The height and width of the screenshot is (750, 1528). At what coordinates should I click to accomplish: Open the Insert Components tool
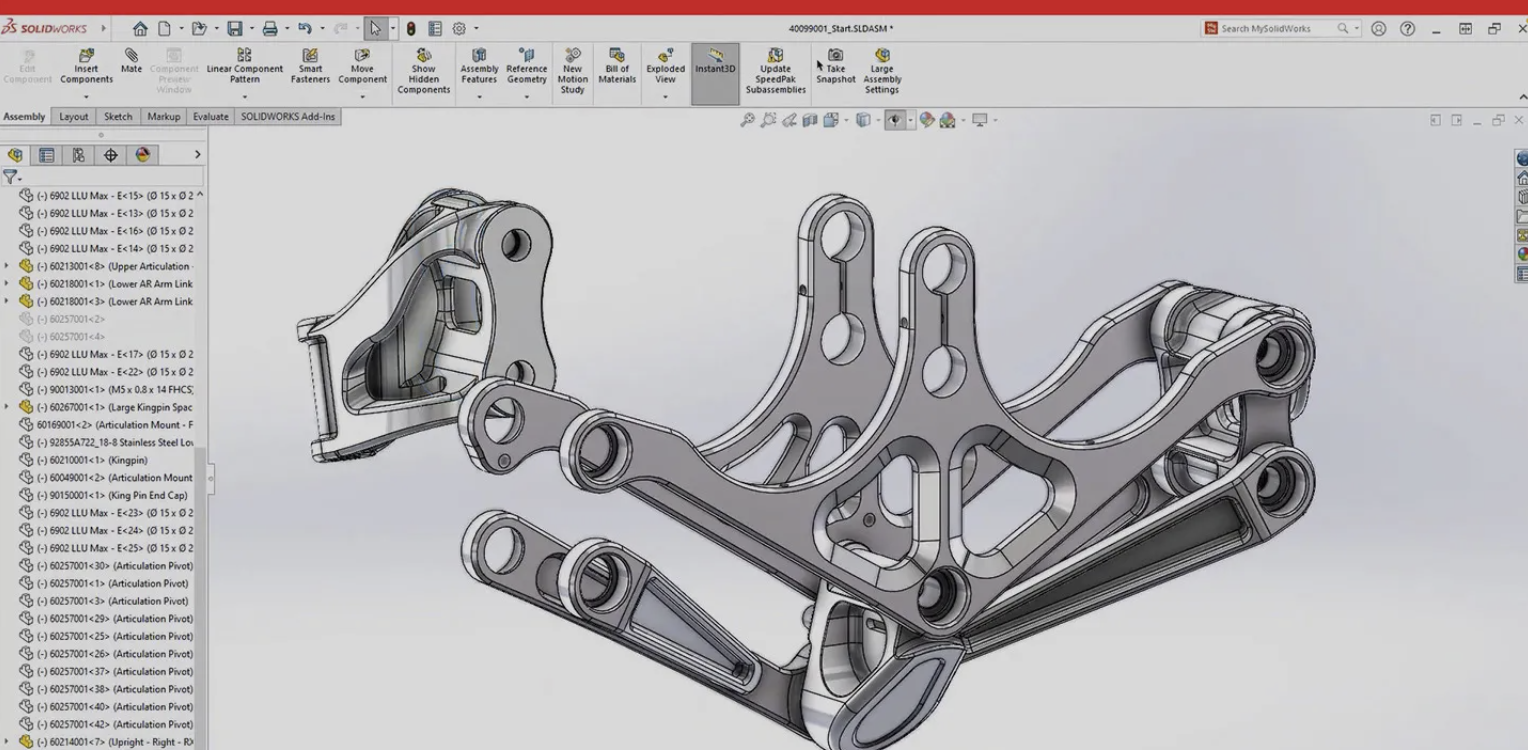click(86, 64)
